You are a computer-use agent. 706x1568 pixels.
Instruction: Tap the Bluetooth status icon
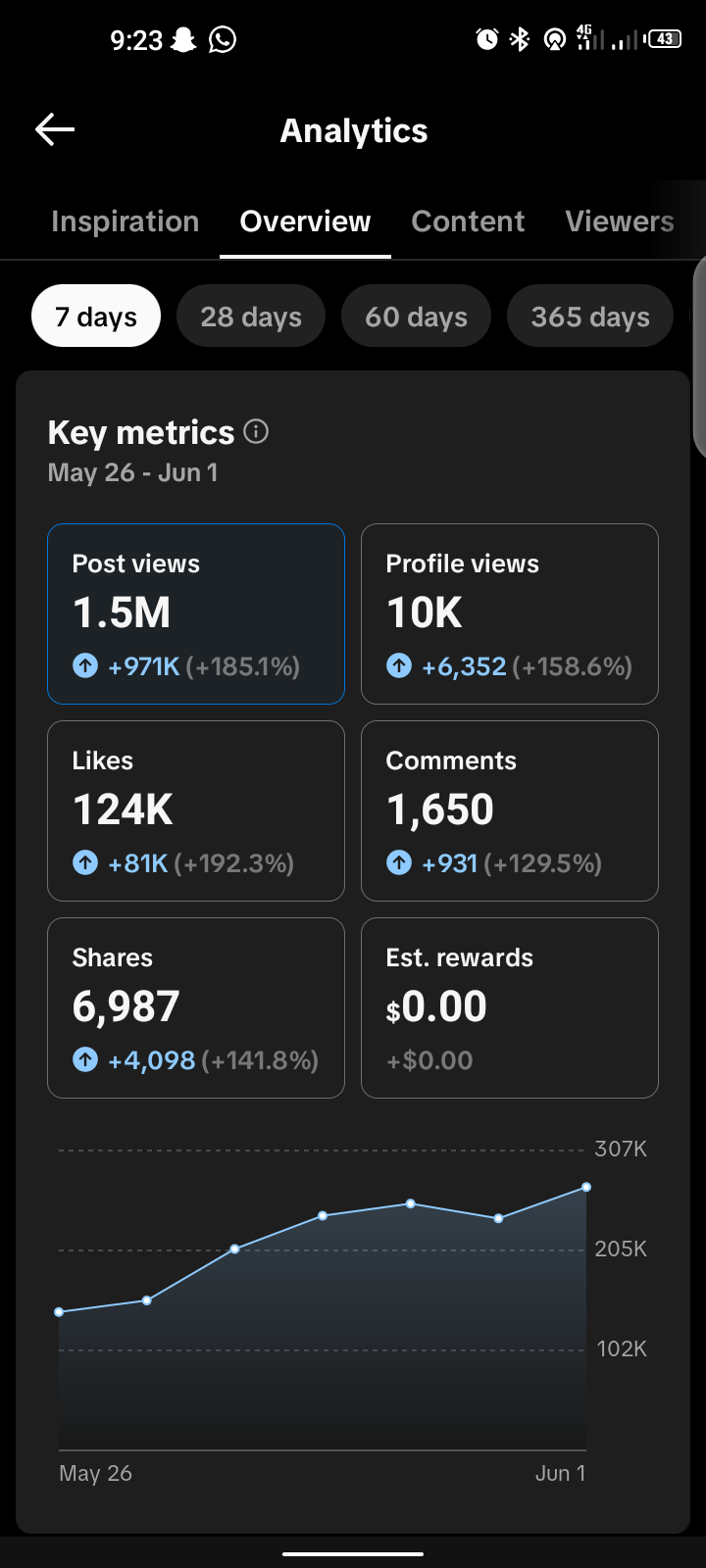pos(520,39)
